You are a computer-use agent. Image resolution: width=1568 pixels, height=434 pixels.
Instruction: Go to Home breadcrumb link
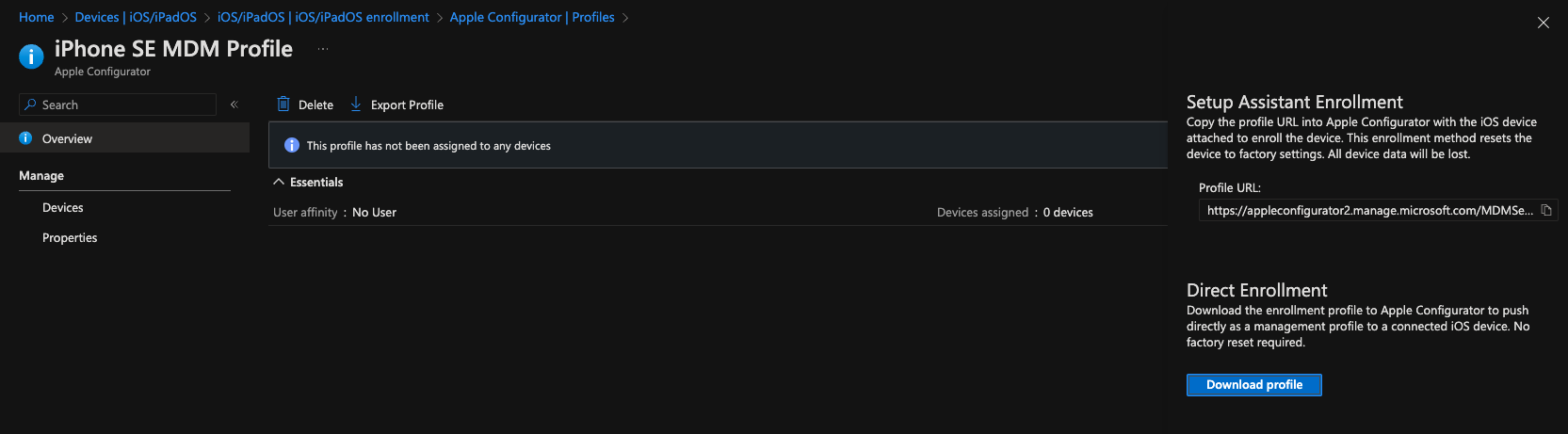(x=37, y=17)
